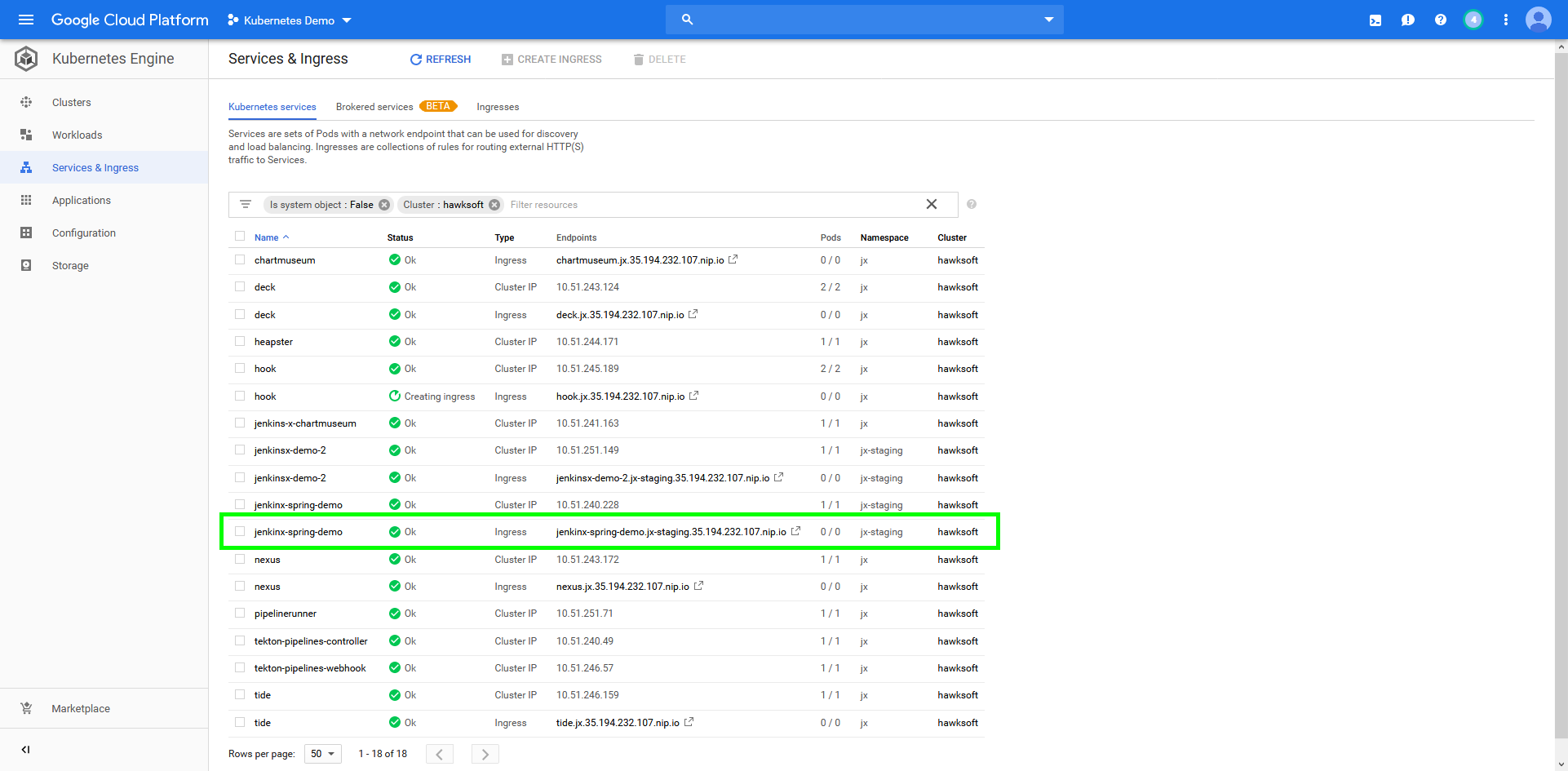Collapse the left sidebar panel
1568x771 pixels.
pos(25,749)
